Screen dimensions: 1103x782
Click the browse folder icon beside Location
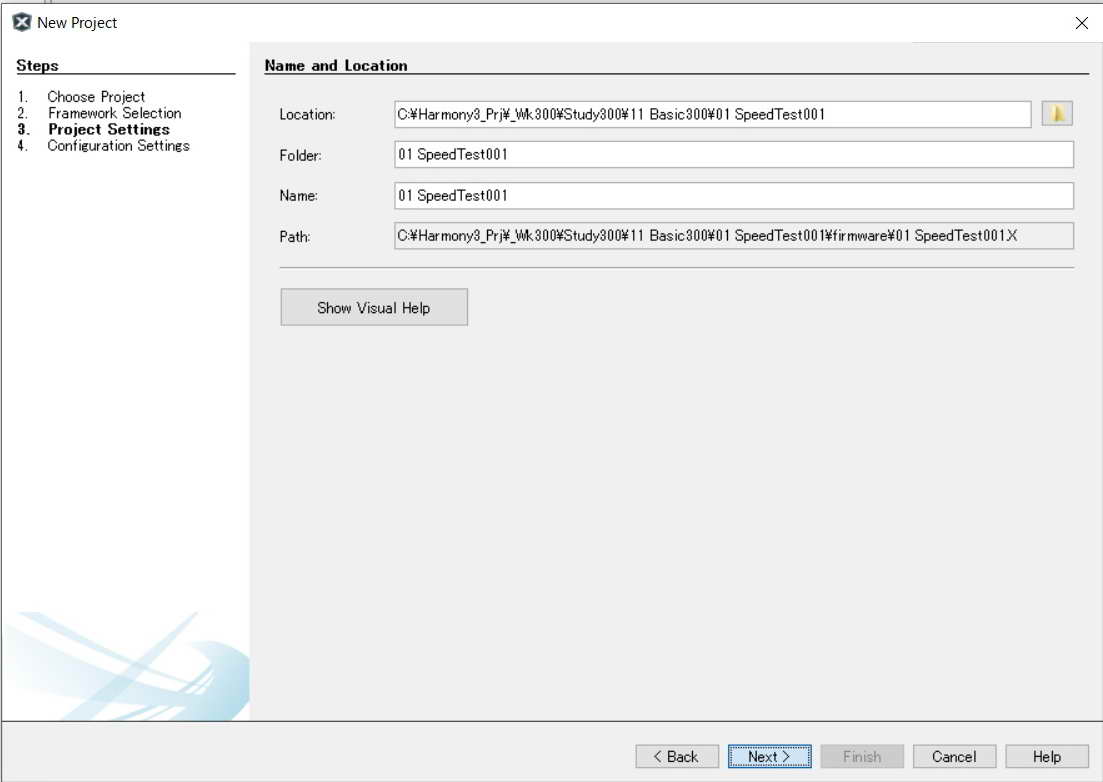1056,114
